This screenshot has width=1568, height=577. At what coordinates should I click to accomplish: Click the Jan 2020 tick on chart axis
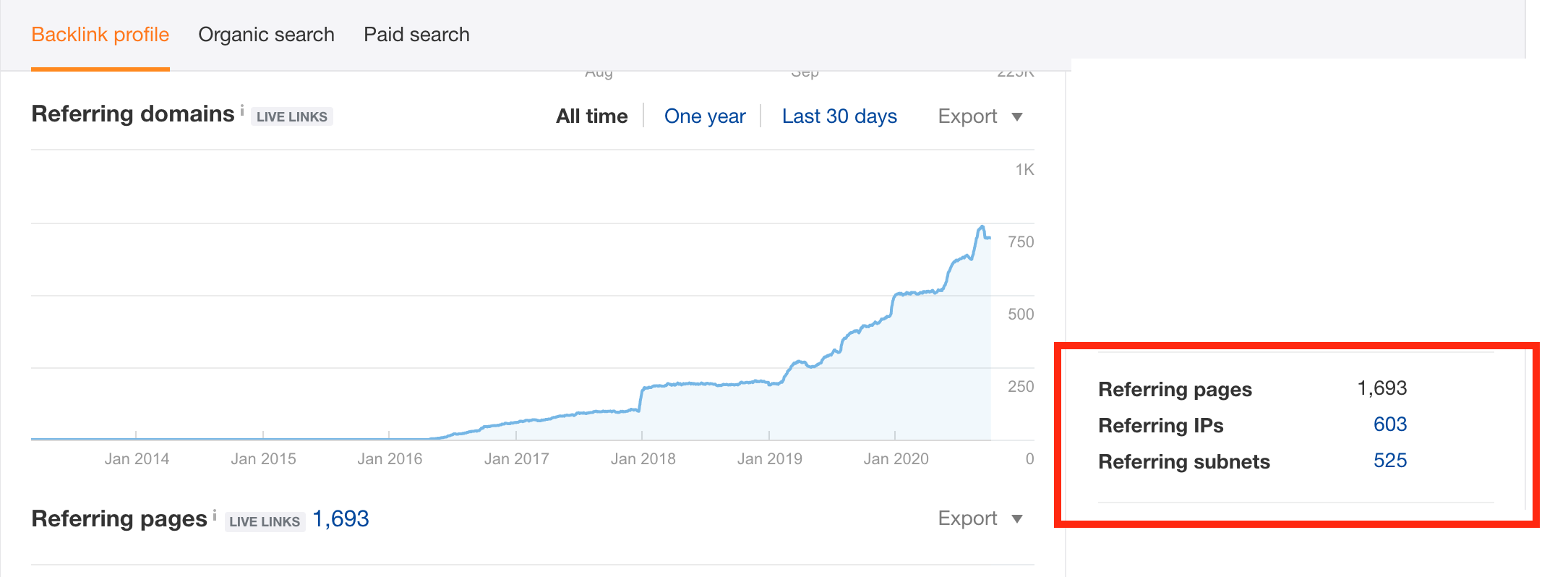click(896, 459)
